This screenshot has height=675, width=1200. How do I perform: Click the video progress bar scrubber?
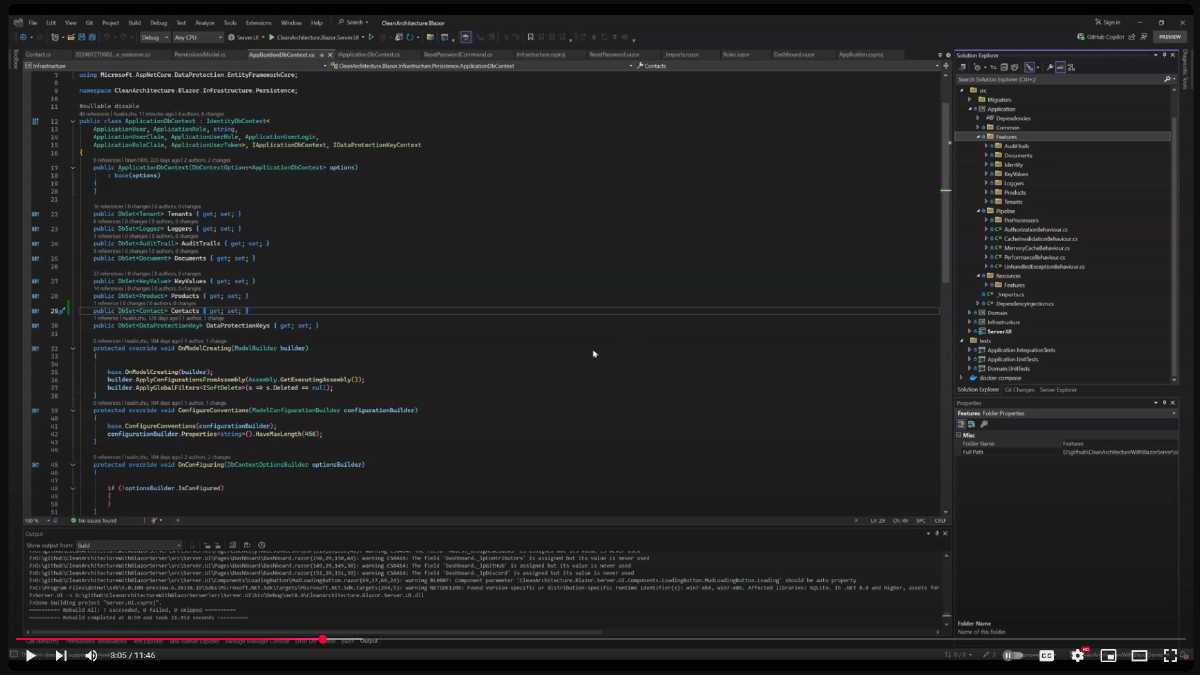click(323, 639)
